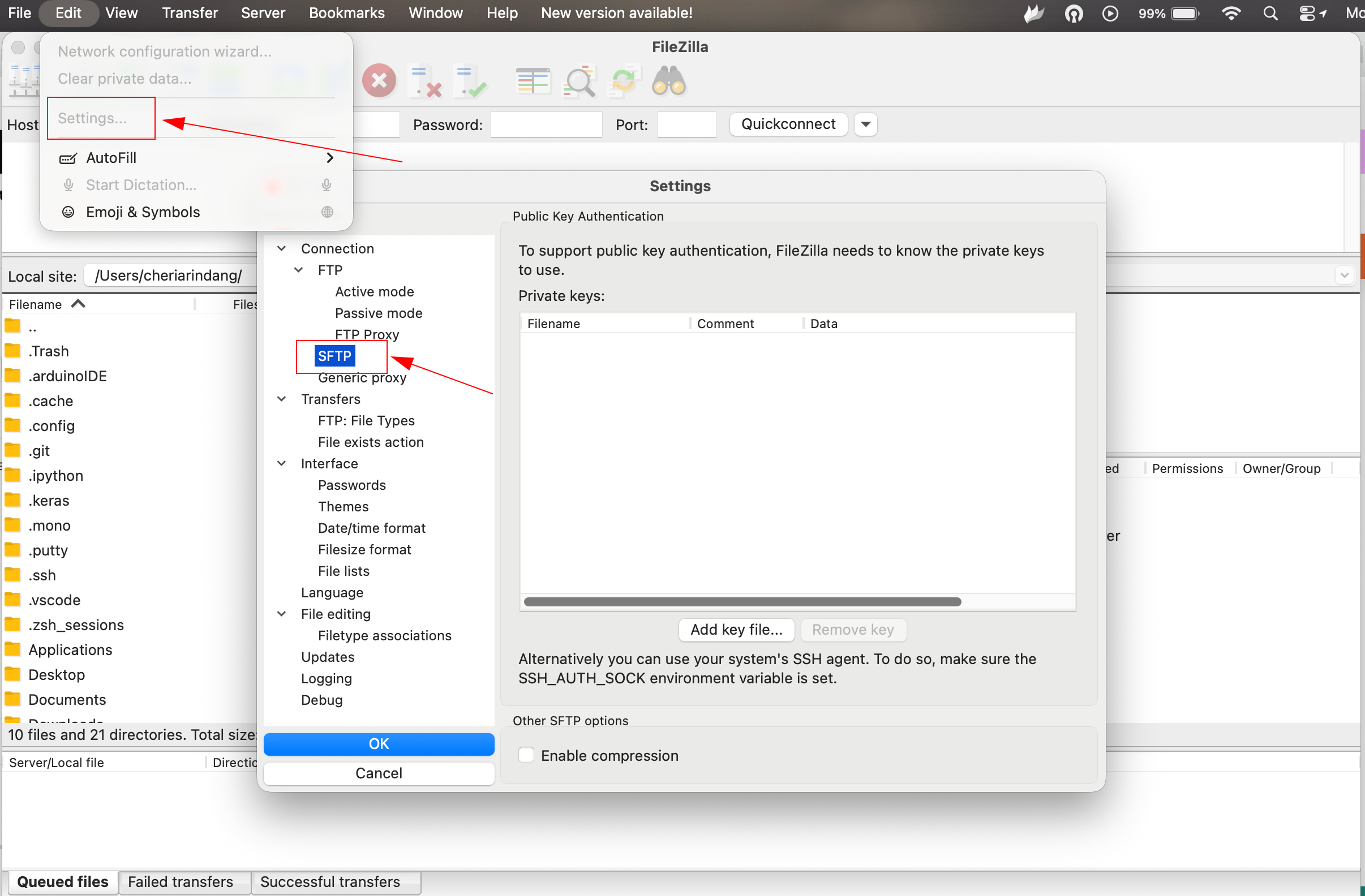Click the Port input field
Image resolution: width=1365 pixels, height=896 pixels.
pyautogui.click(x=686, y=124)
